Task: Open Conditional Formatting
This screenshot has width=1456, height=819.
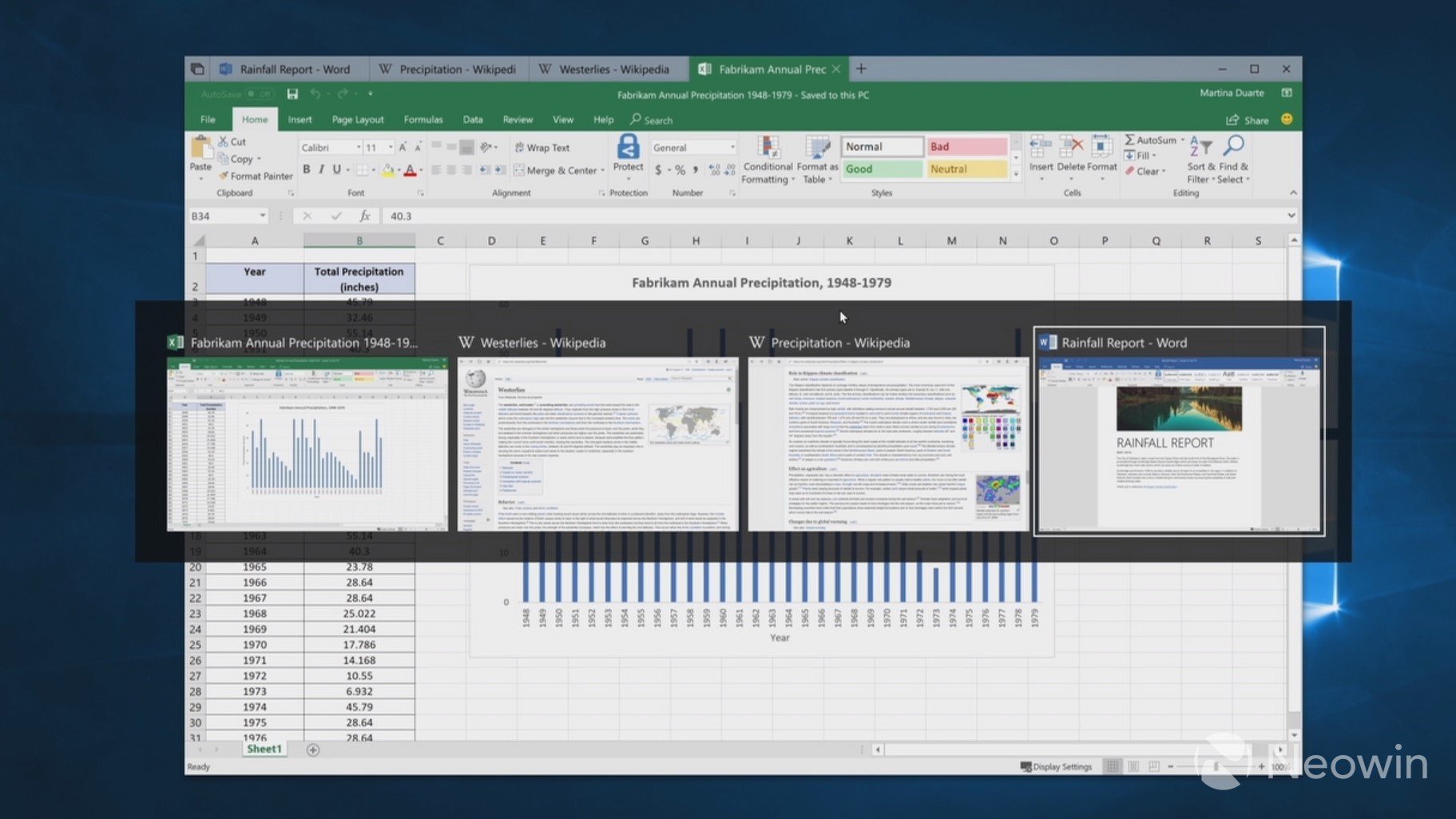Action: [768, 160]
